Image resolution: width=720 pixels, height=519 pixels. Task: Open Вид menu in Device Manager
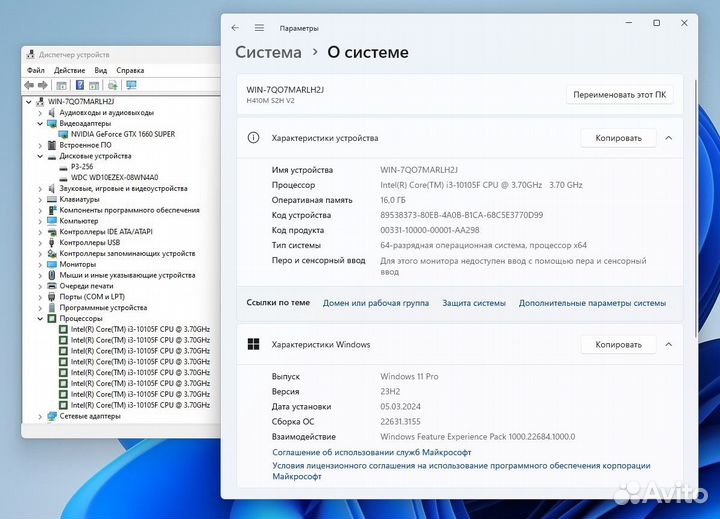pyautogui.click(x=101, y=70)
